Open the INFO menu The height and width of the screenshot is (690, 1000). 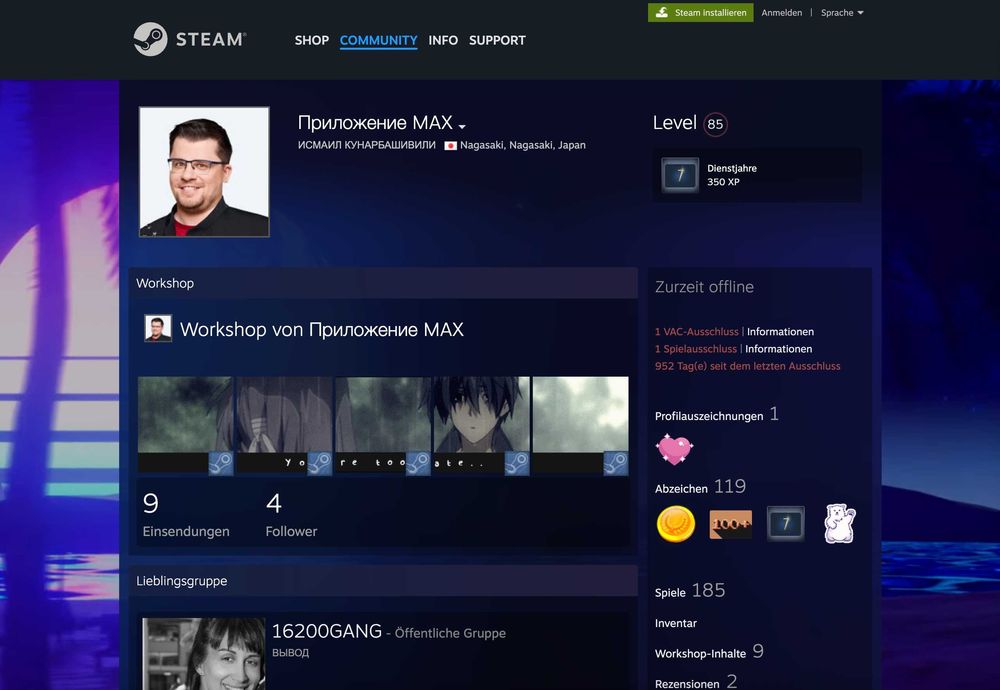coord(443,40)
